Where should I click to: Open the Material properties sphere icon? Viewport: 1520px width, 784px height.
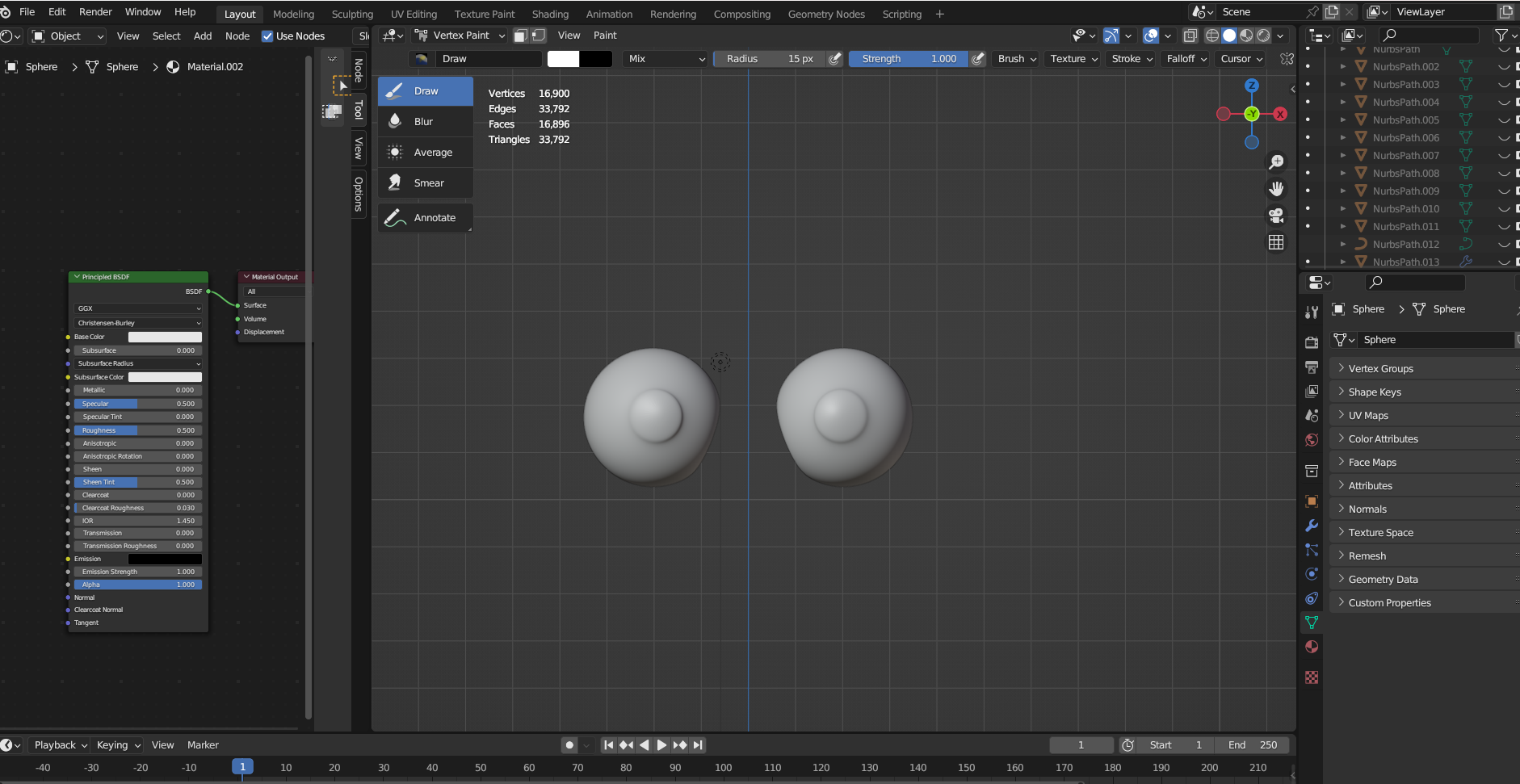coord(1312,647)
